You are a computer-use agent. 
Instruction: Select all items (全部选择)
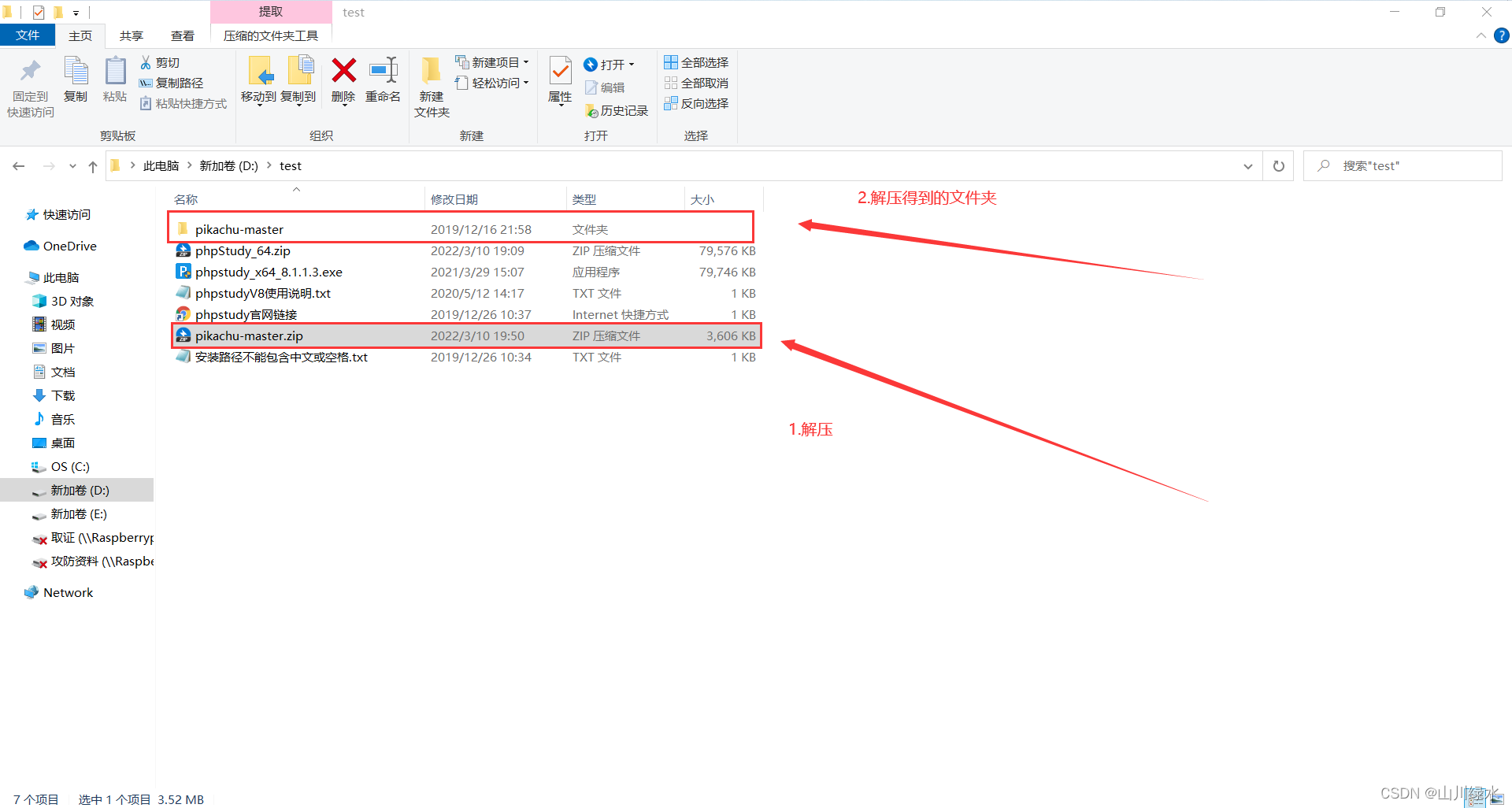(x=696, y=62)
